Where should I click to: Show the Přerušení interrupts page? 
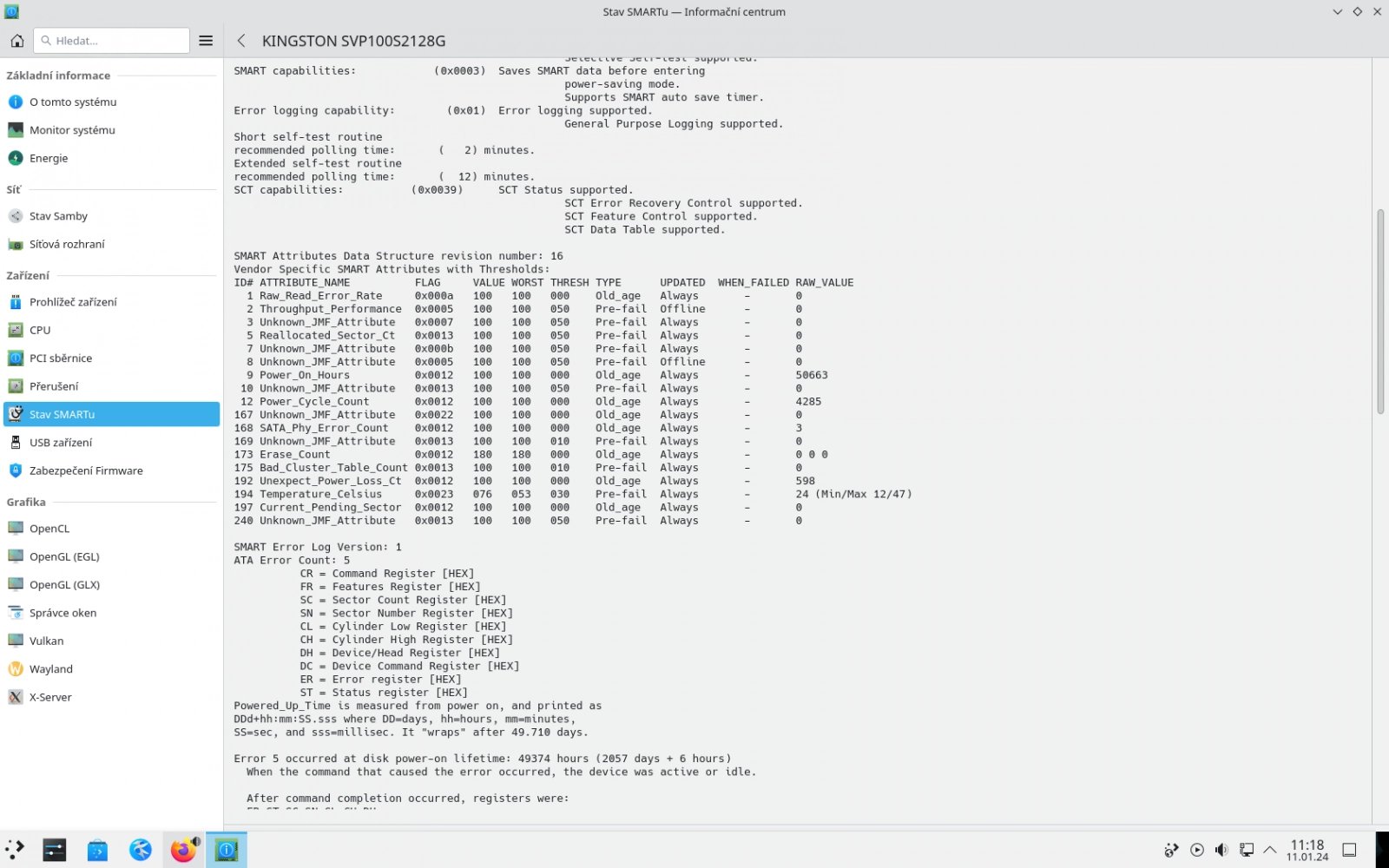(x=111, y=386)
